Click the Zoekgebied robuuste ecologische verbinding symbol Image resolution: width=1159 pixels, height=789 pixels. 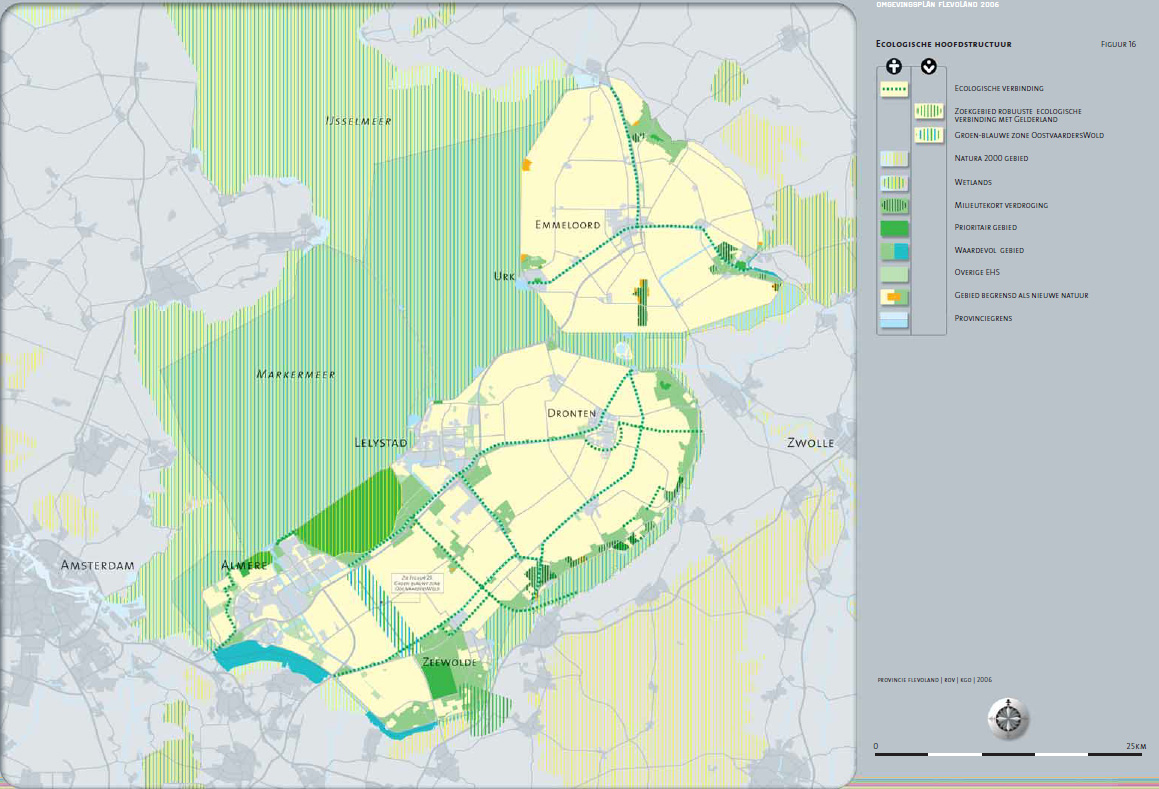[x=929, y=112]
